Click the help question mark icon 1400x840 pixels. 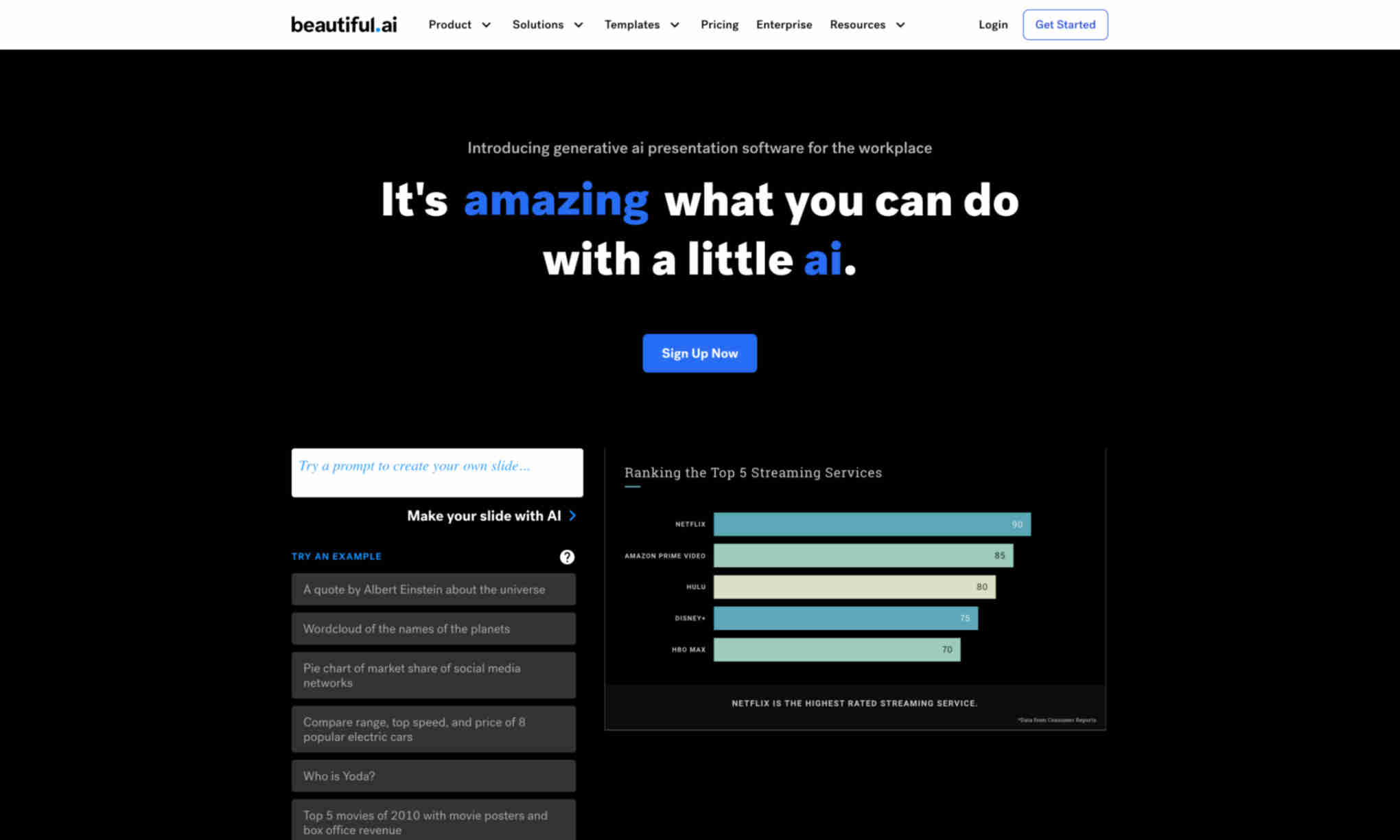point(567,557)
